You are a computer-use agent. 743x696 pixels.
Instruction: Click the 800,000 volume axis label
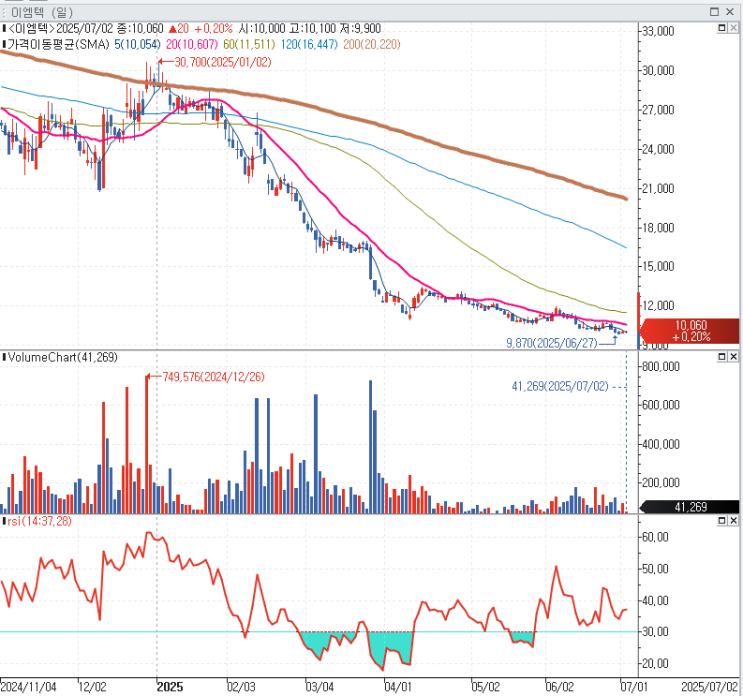pyautogui.click(x=661, y=366)
